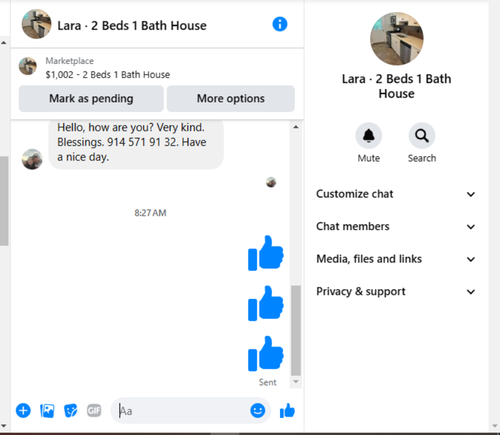This screenshot has width=500, height=435.
Task: Click the small seen-by avatar indicator
Action: pos(271,182)
